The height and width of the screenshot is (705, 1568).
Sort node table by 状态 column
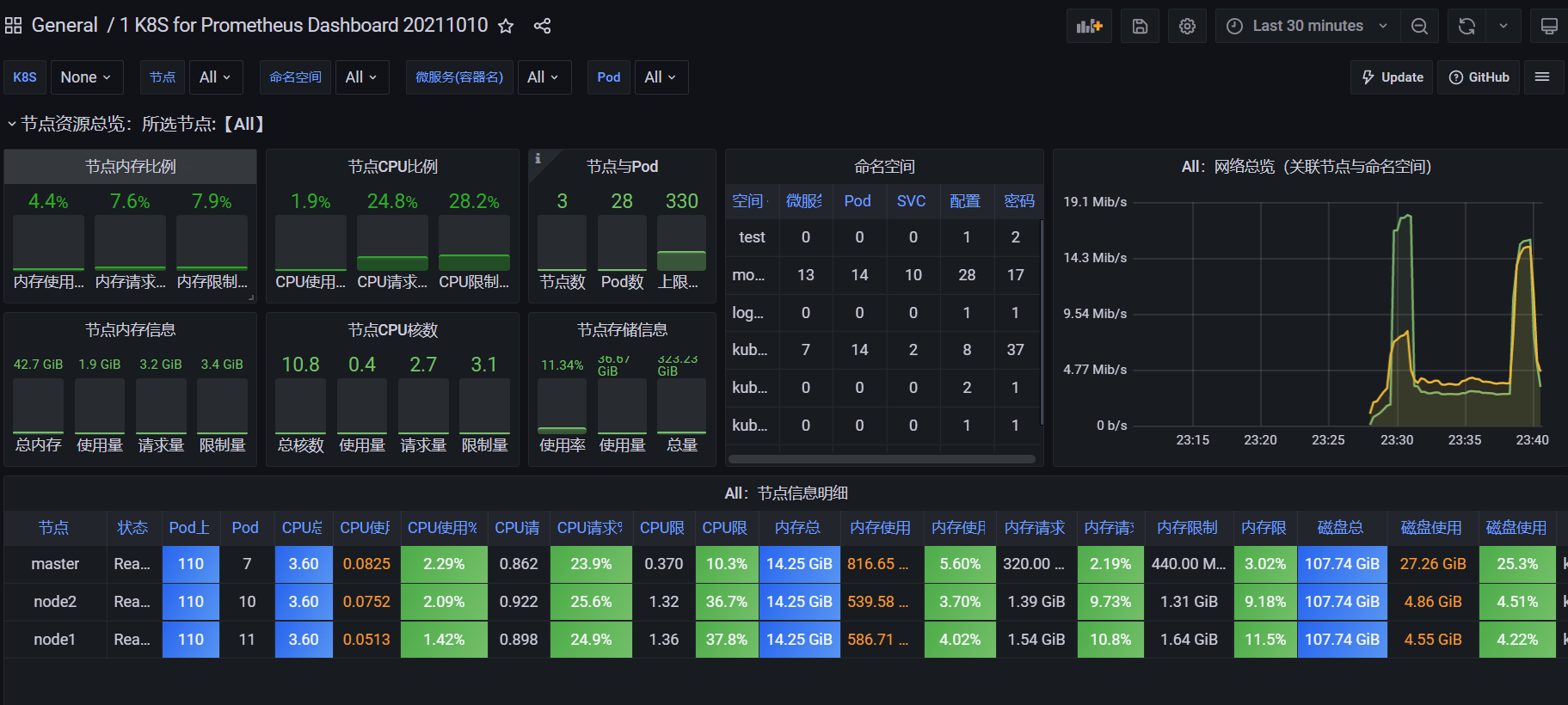coord(132,528)
